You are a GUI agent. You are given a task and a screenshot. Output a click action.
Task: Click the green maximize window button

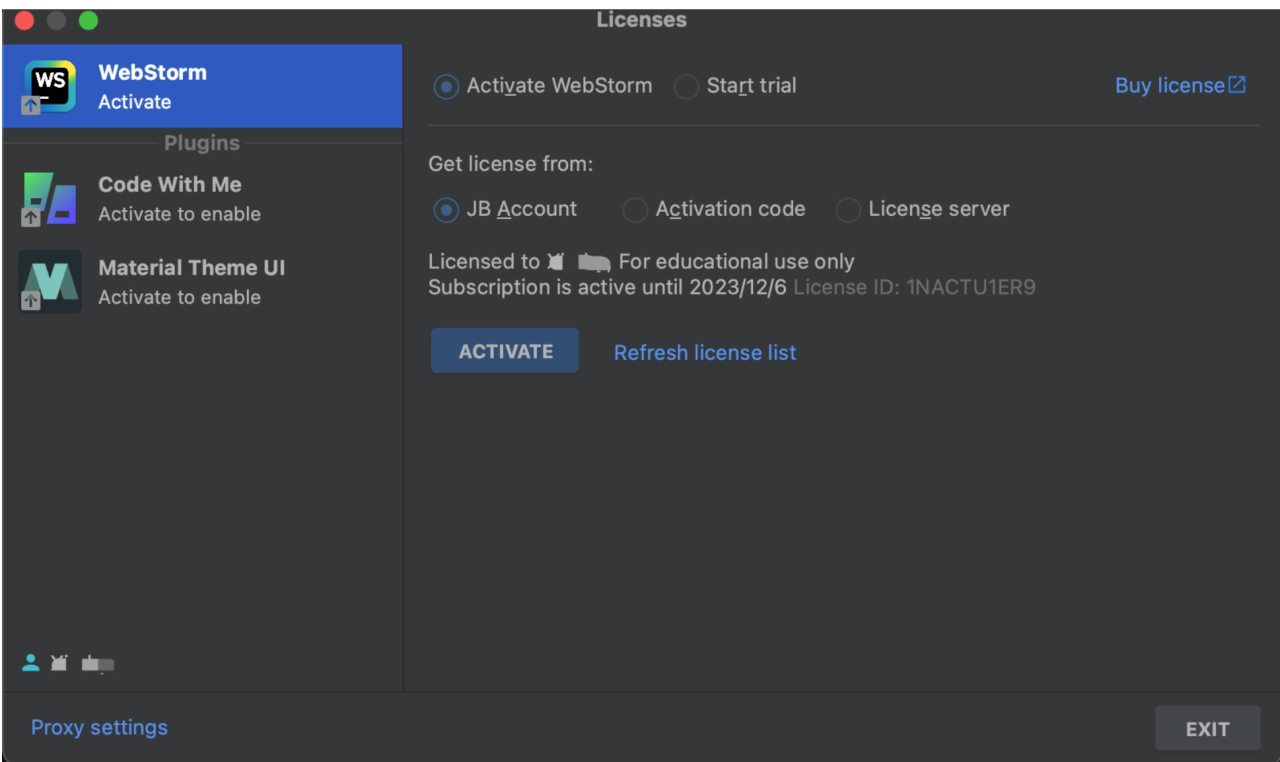[x=88, y=20]
